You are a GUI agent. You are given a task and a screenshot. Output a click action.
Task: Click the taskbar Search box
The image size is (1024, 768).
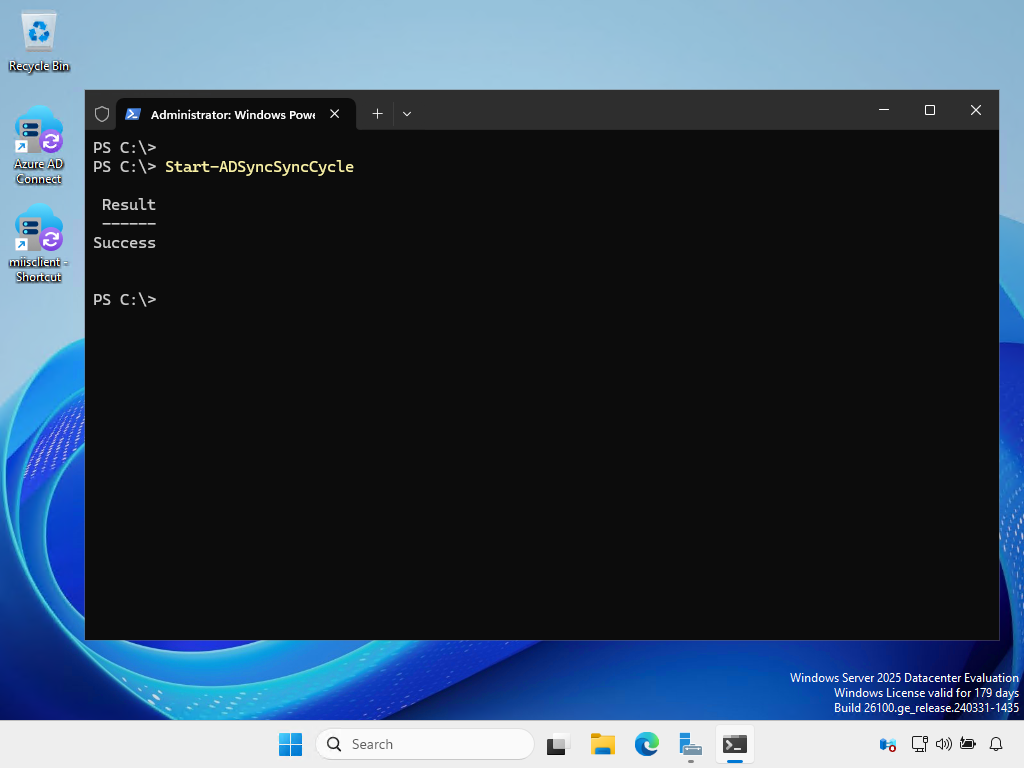(425, 744)
